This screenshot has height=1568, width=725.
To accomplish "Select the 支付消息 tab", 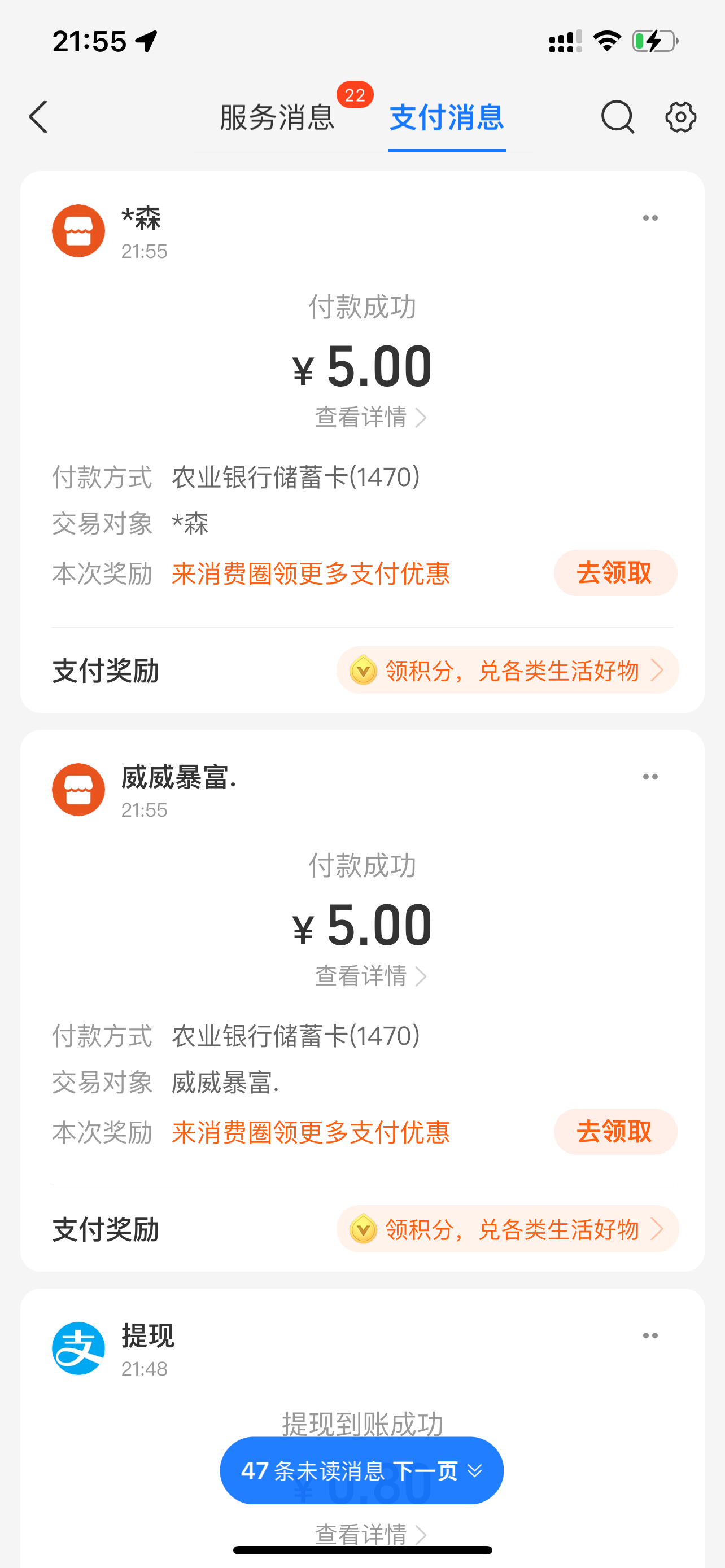I will (x=447, y=117).
